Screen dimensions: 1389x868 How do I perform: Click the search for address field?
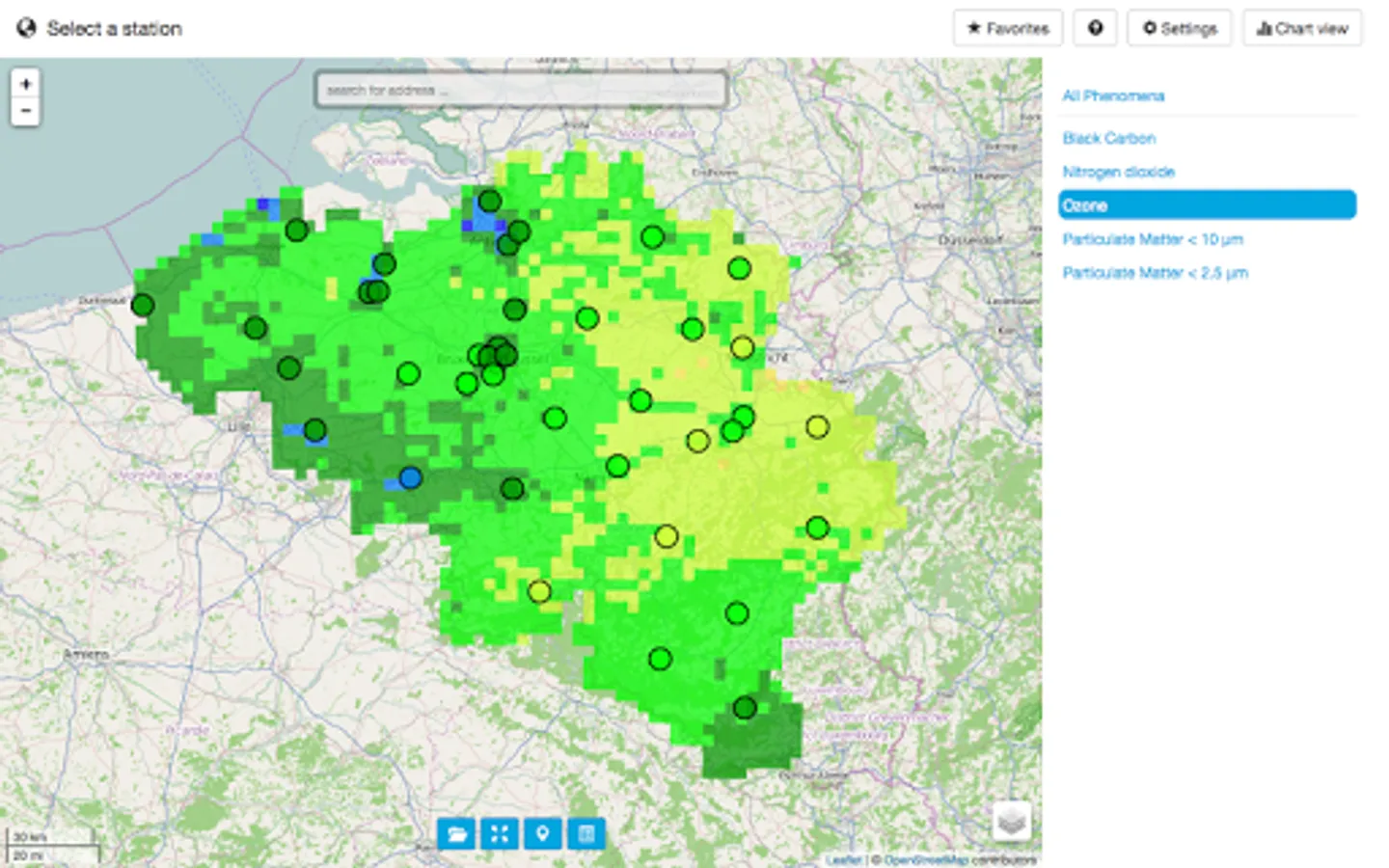click(x=521, y=90)
